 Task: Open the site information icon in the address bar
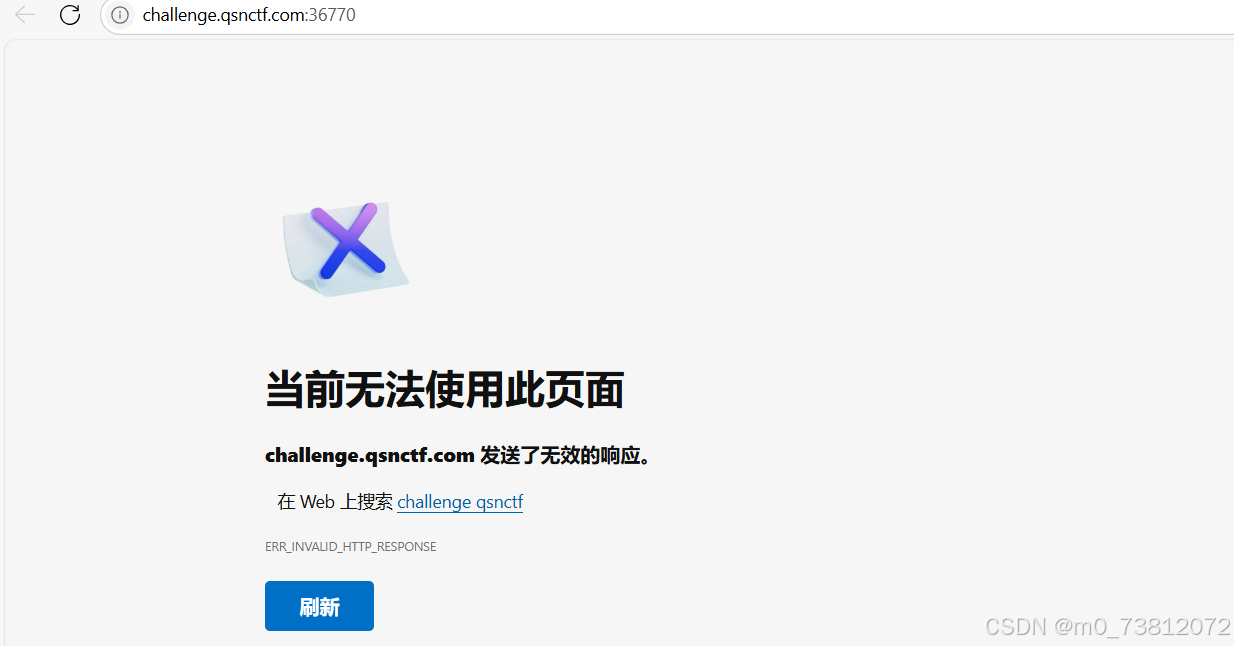click(120, 15)
